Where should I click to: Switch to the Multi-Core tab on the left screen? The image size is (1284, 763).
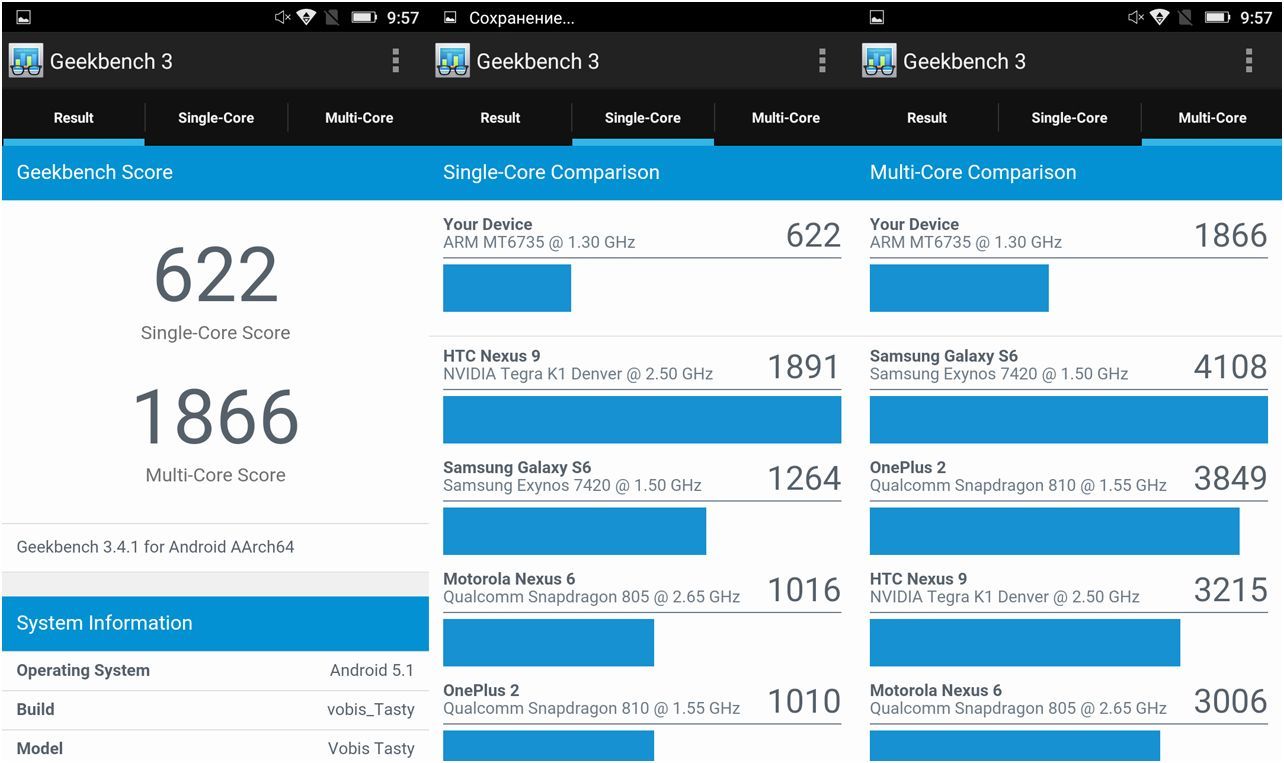click(x=359, y=118)
